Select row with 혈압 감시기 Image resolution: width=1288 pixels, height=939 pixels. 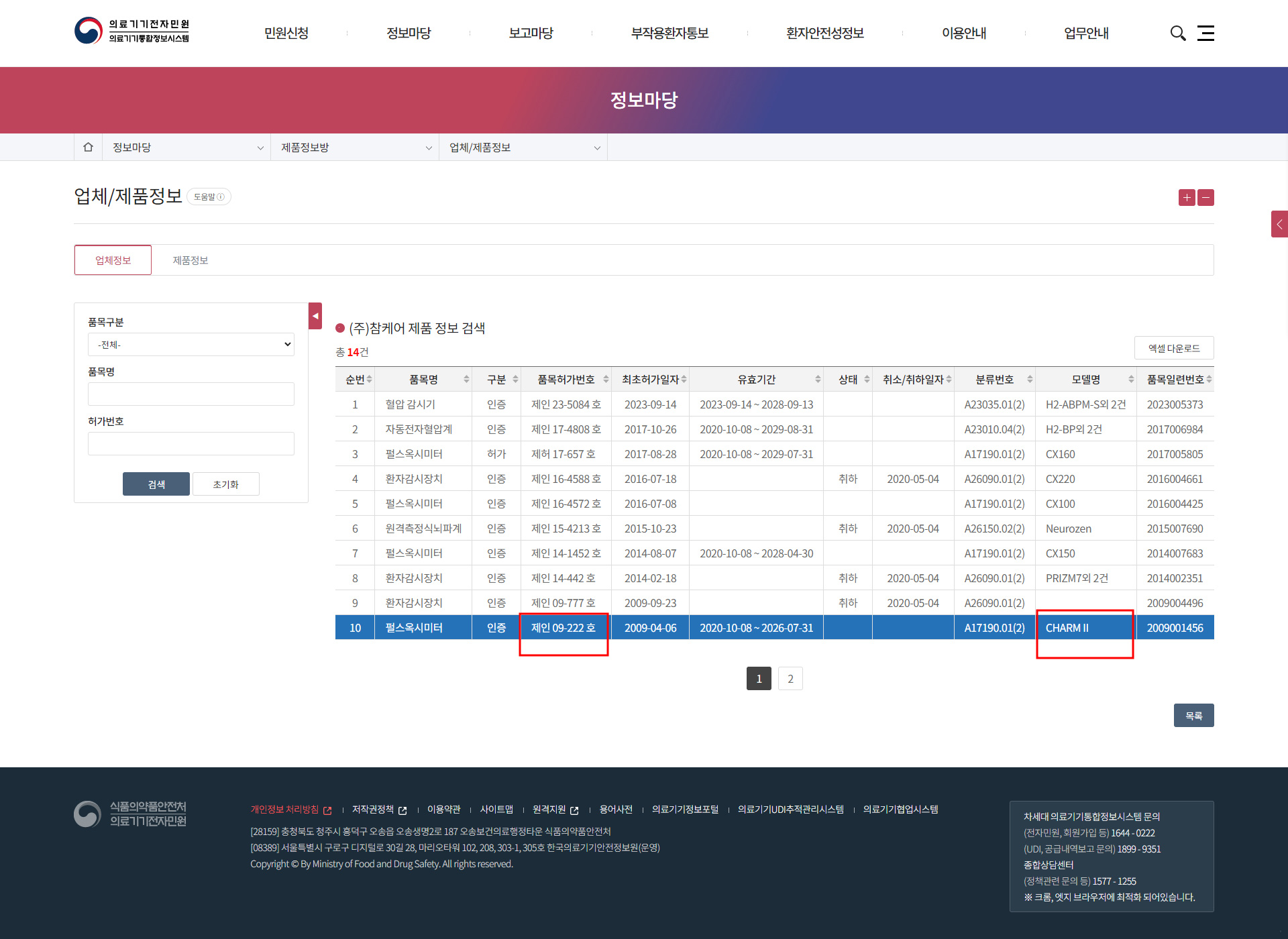pyautogui.click(x=775, y=404)
